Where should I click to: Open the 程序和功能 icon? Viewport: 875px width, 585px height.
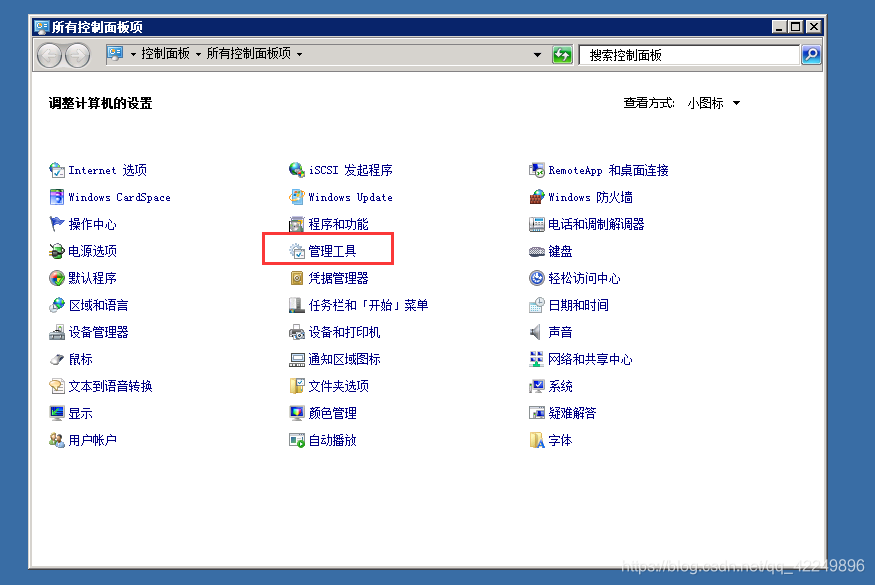point(297,224)
